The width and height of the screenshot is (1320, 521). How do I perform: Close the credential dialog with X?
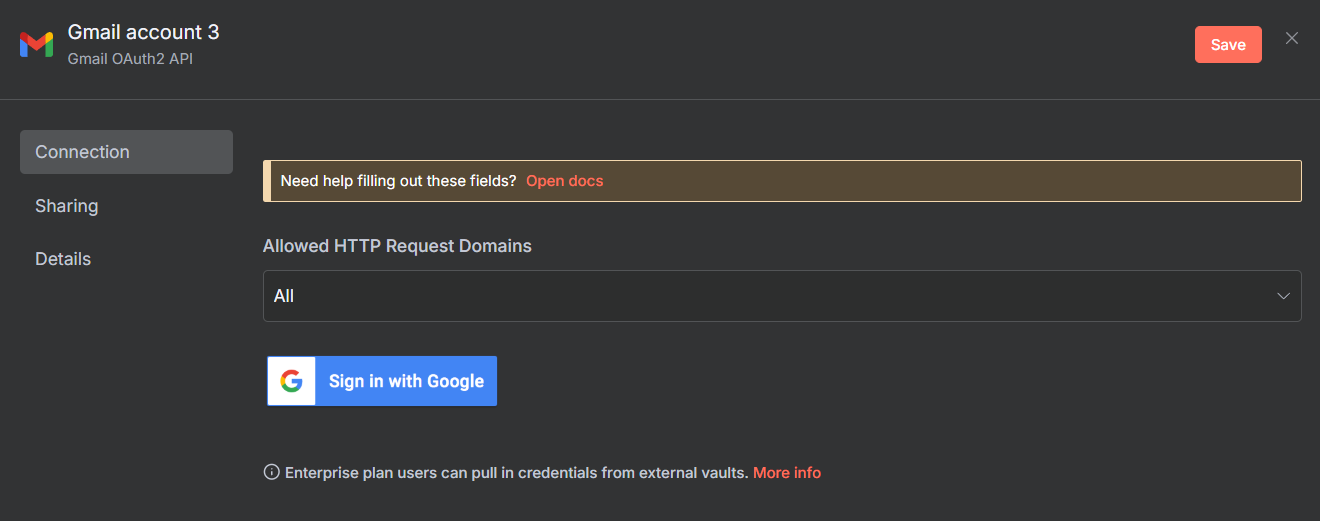[1292, 38]
